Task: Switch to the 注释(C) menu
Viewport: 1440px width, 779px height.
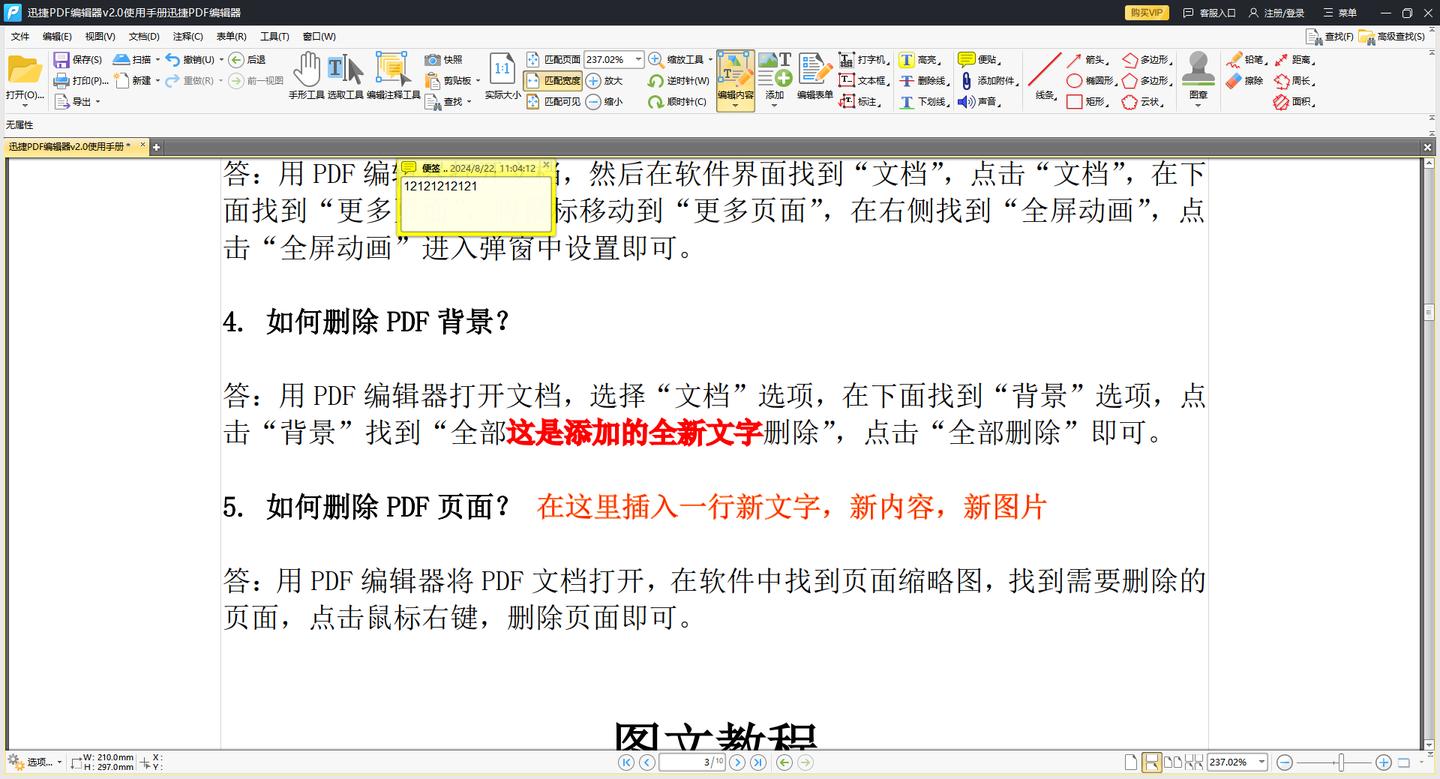Action: click(188, 36)
